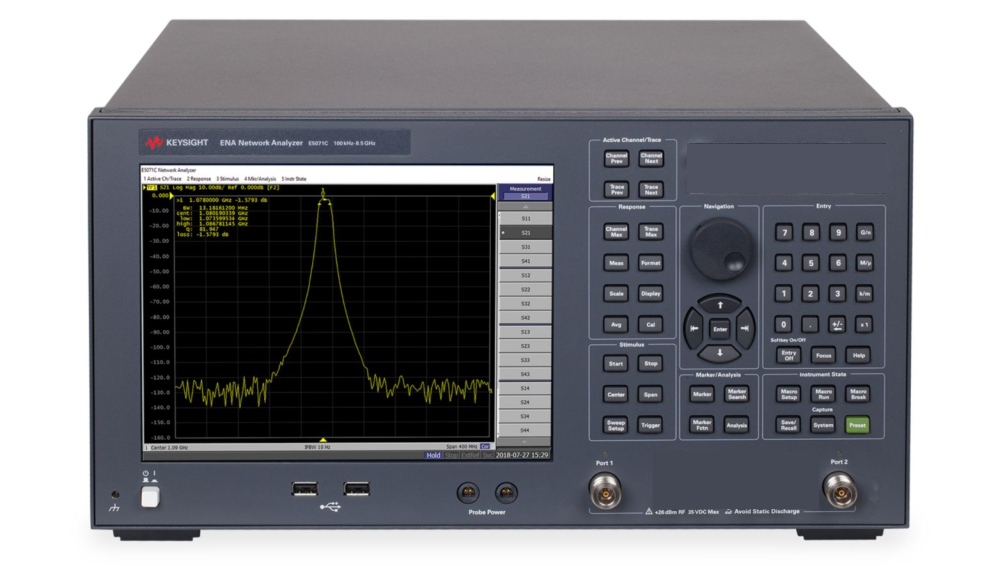Hit the Trace Max key
Screen dimensions: 1005x566
[651, 231]
